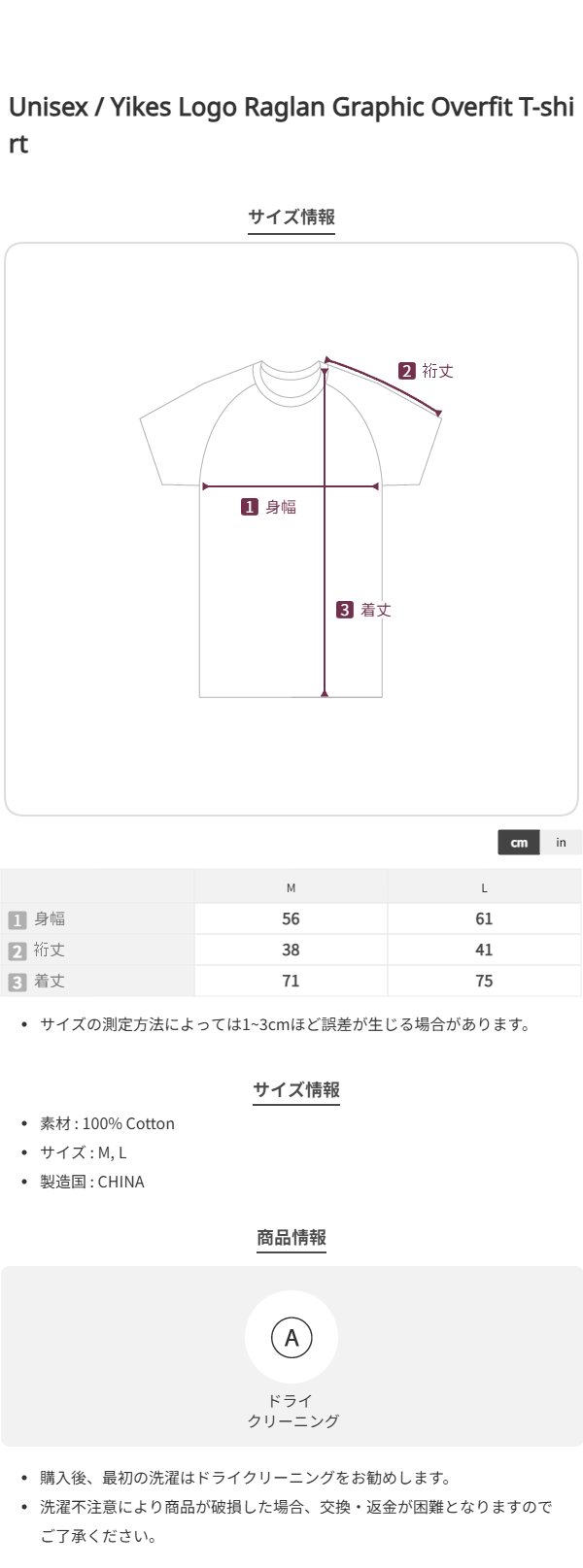Click the 着丈 label in the diagram
The height and width of the screenshot is (1568, 583).
click(376, 610)
